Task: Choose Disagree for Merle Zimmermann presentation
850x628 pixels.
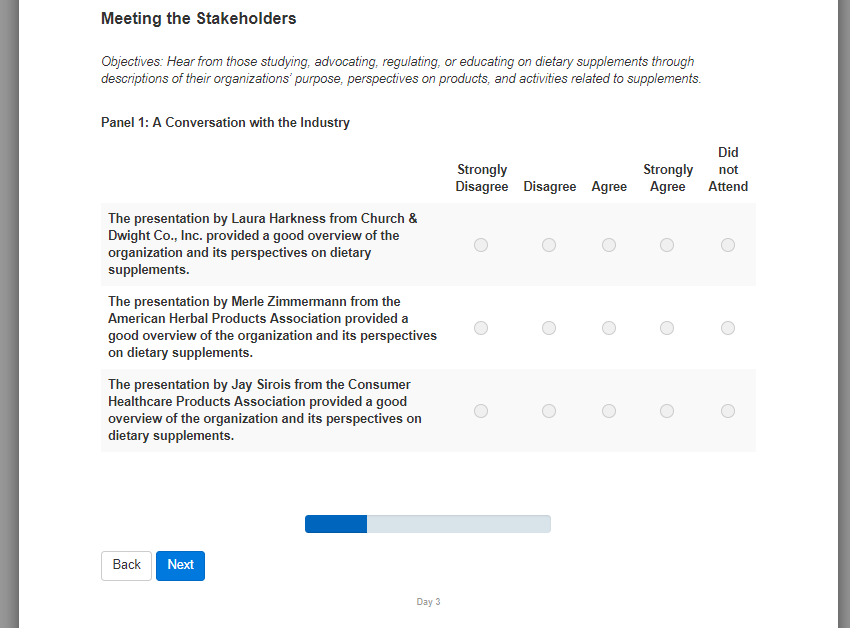Action: 549,328
